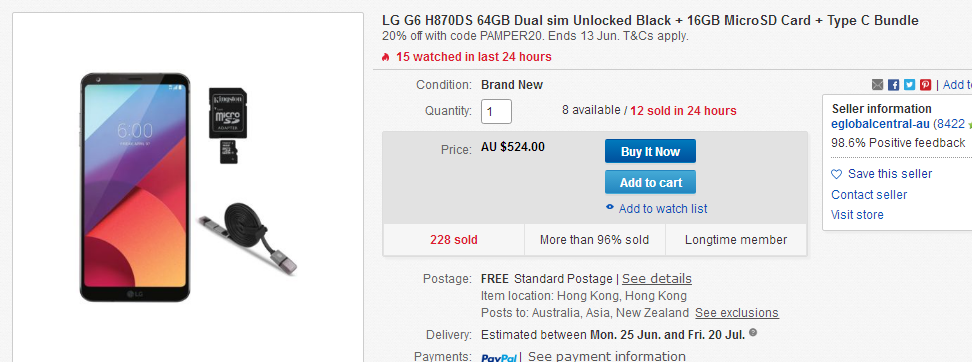
Task: Focus the Quantity input box
Action: [x=496, y=112]
